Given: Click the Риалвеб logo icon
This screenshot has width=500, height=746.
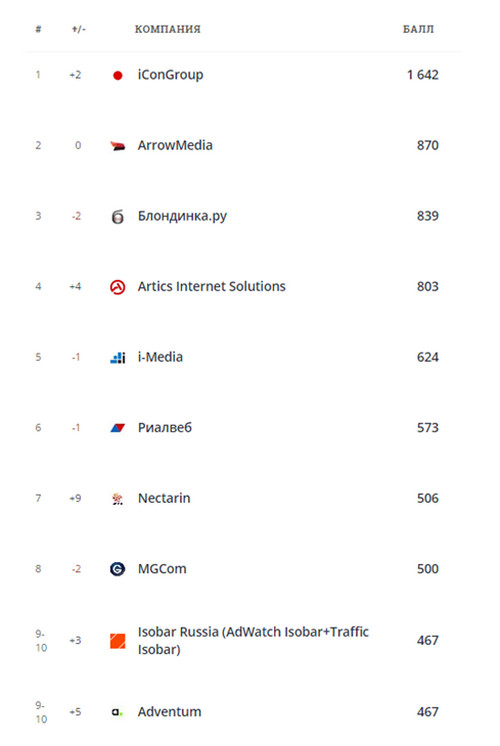Looking at the screenshot, I should [x=118, y=428].
